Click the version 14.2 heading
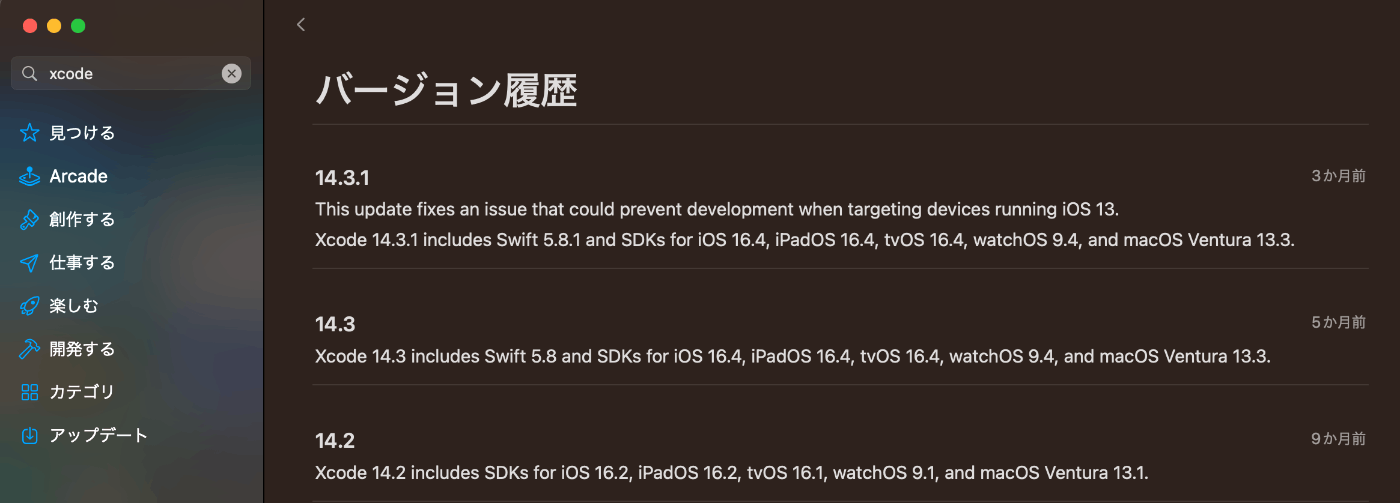1400x503 pixels. pos(335,441)
